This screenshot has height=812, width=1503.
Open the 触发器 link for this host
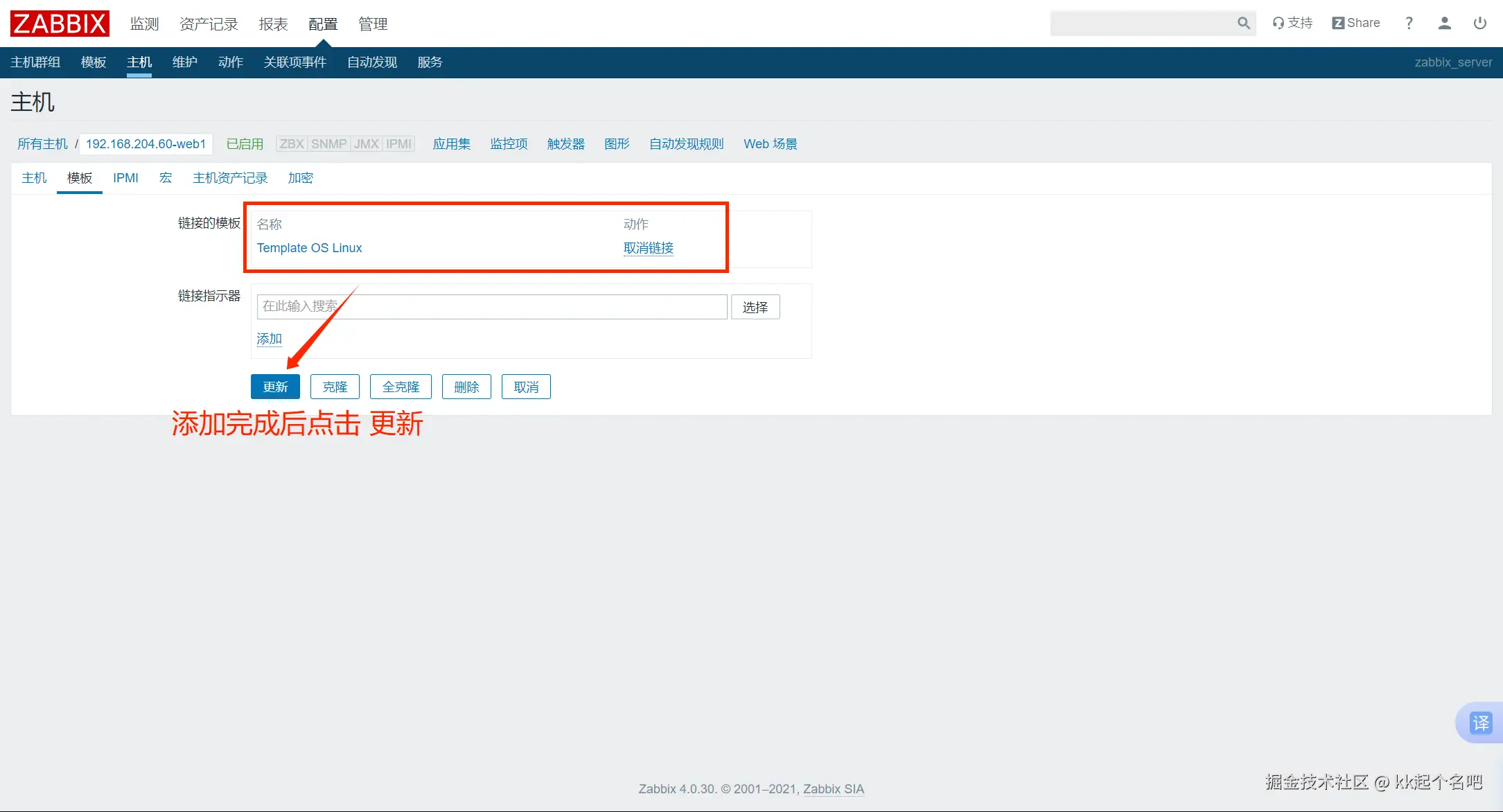(x=565, y=144)
